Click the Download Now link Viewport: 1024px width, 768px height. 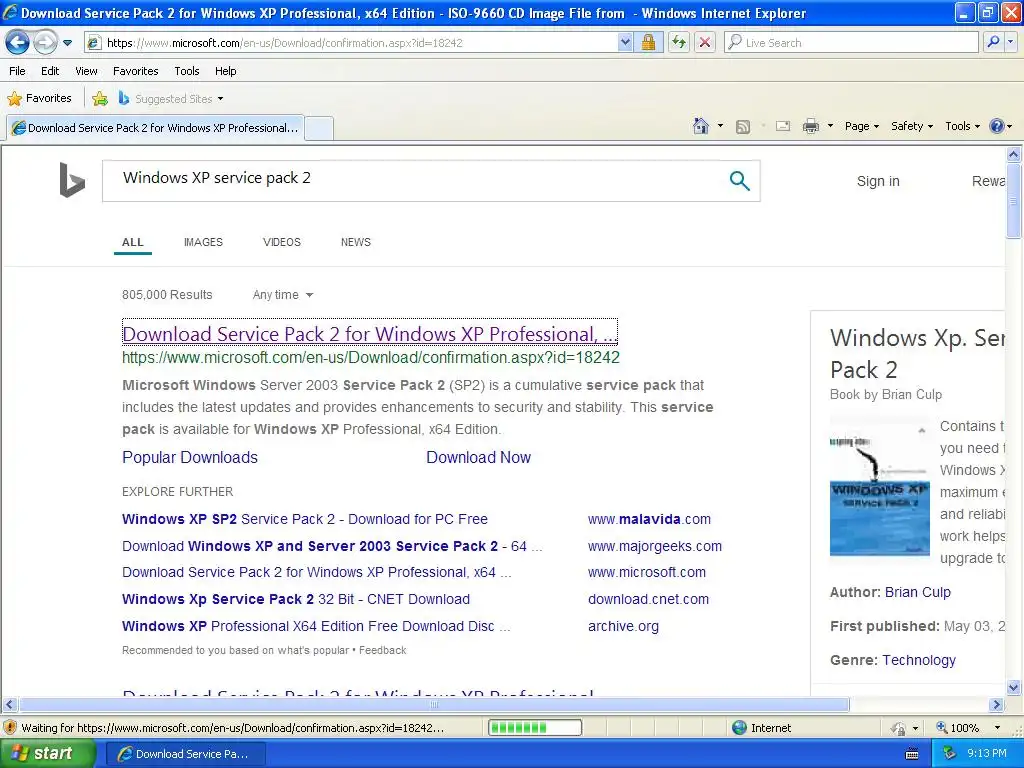tap(479, 457)
